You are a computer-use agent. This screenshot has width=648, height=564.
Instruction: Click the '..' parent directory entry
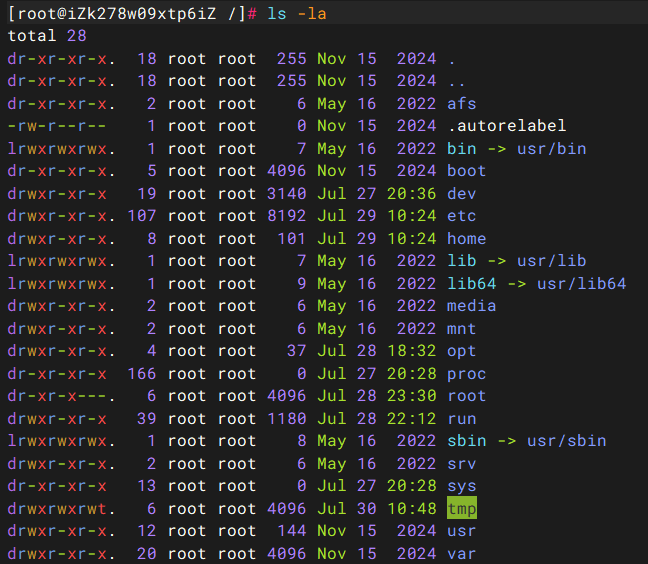coord(457,83)
